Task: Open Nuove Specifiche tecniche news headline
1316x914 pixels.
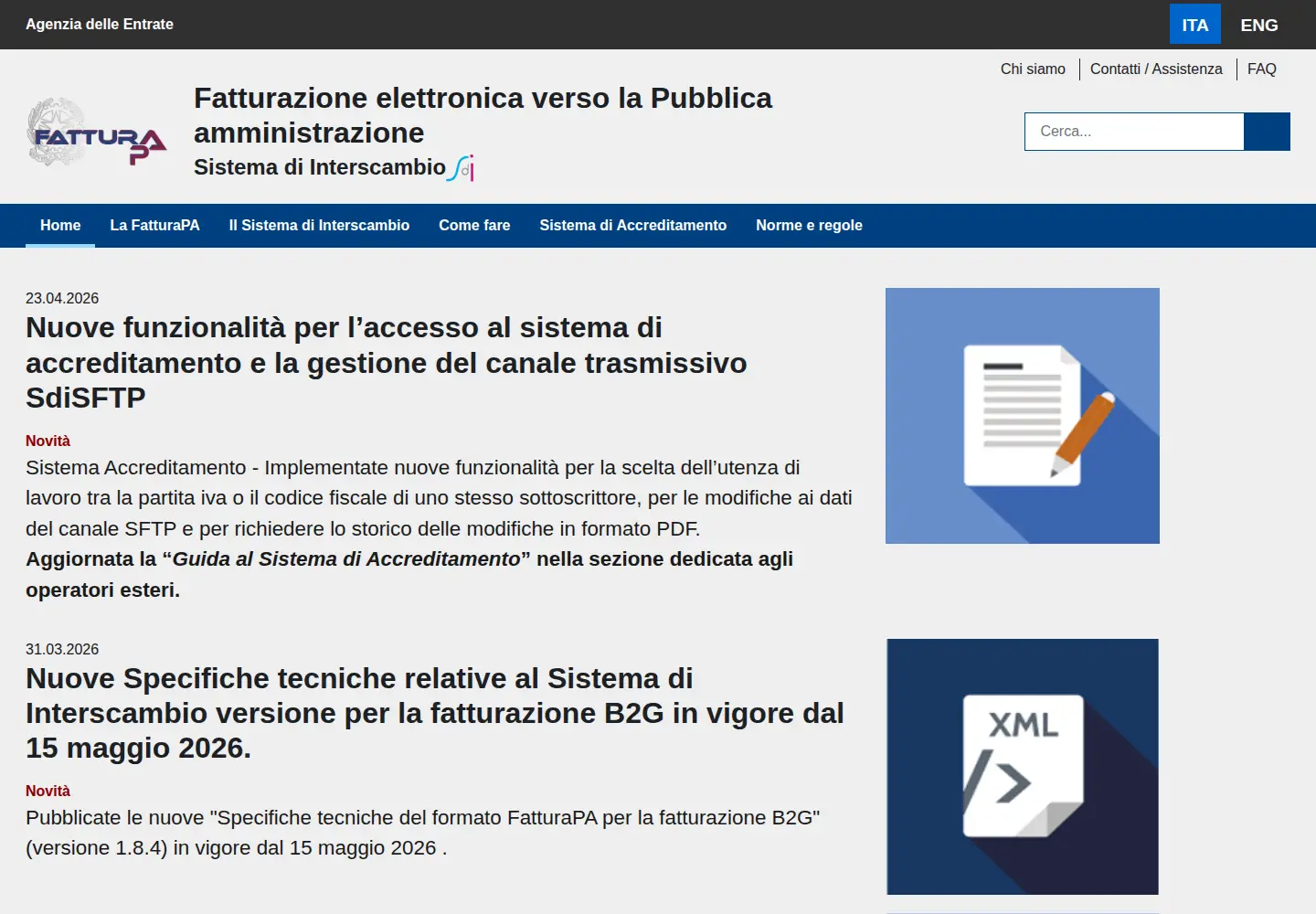Action: pyautogui.click(x=435, y=713)
